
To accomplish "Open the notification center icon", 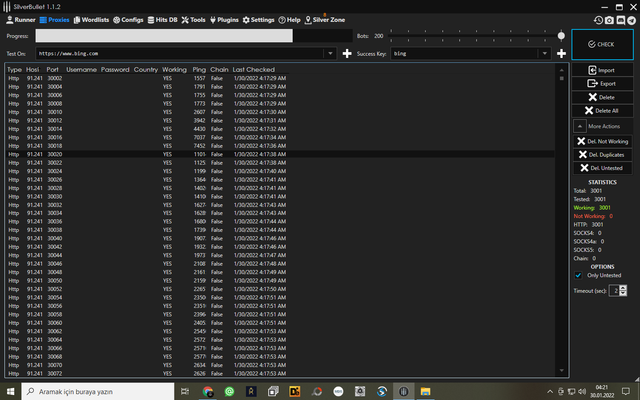I will point(626,391).
